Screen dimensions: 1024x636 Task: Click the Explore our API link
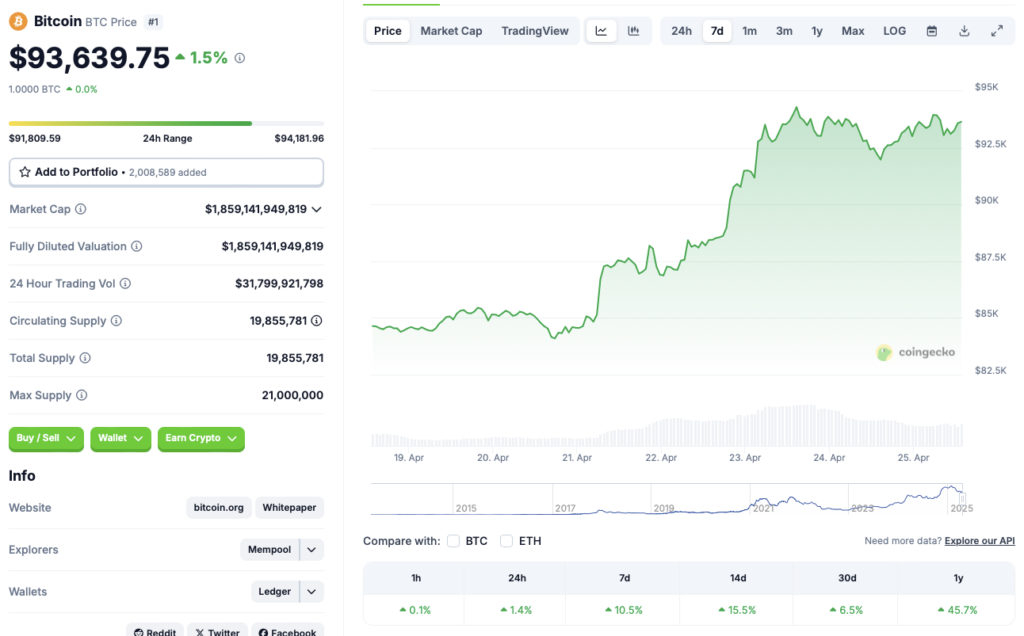[980, 541]
